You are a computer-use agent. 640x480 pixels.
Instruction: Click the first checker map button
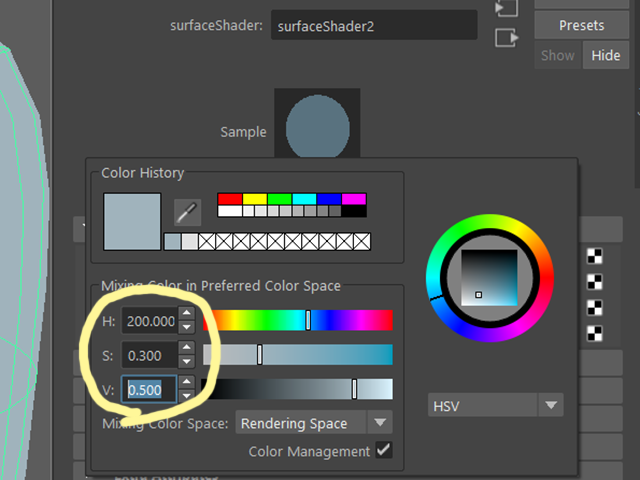595,256
